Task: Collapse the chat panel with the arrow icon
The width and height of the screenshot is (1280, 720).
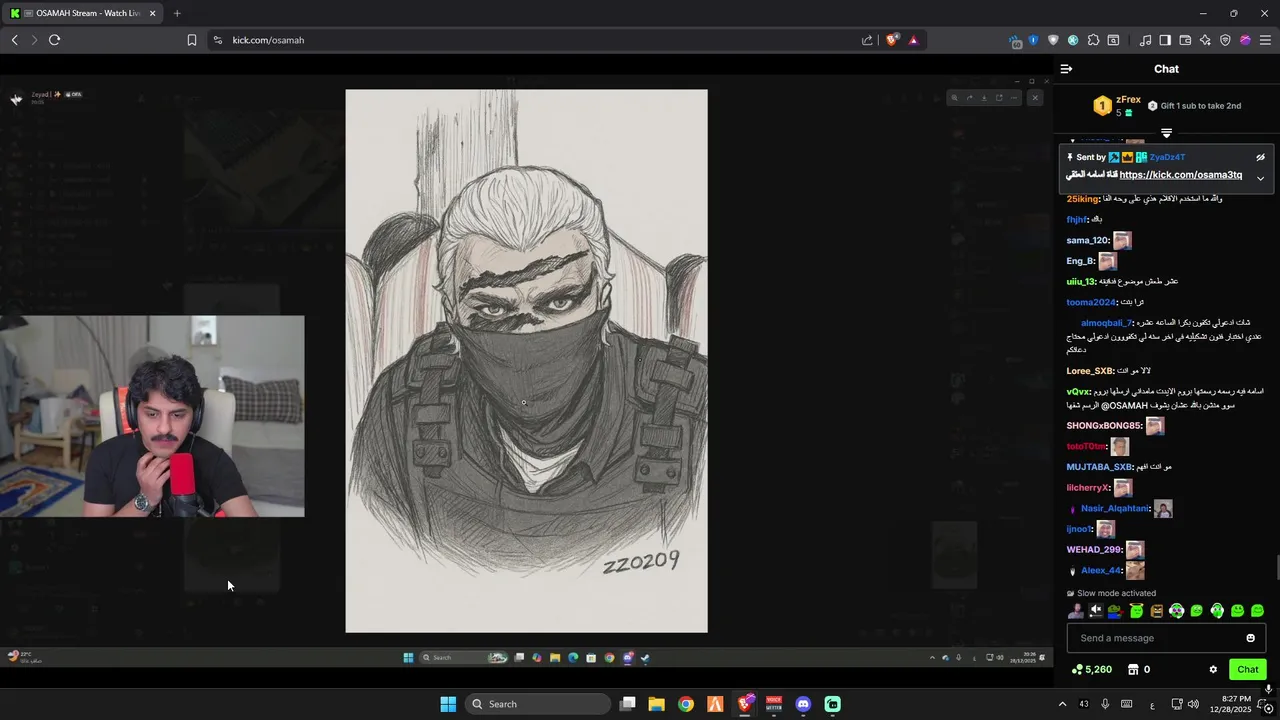Action: click(1066, 69)
